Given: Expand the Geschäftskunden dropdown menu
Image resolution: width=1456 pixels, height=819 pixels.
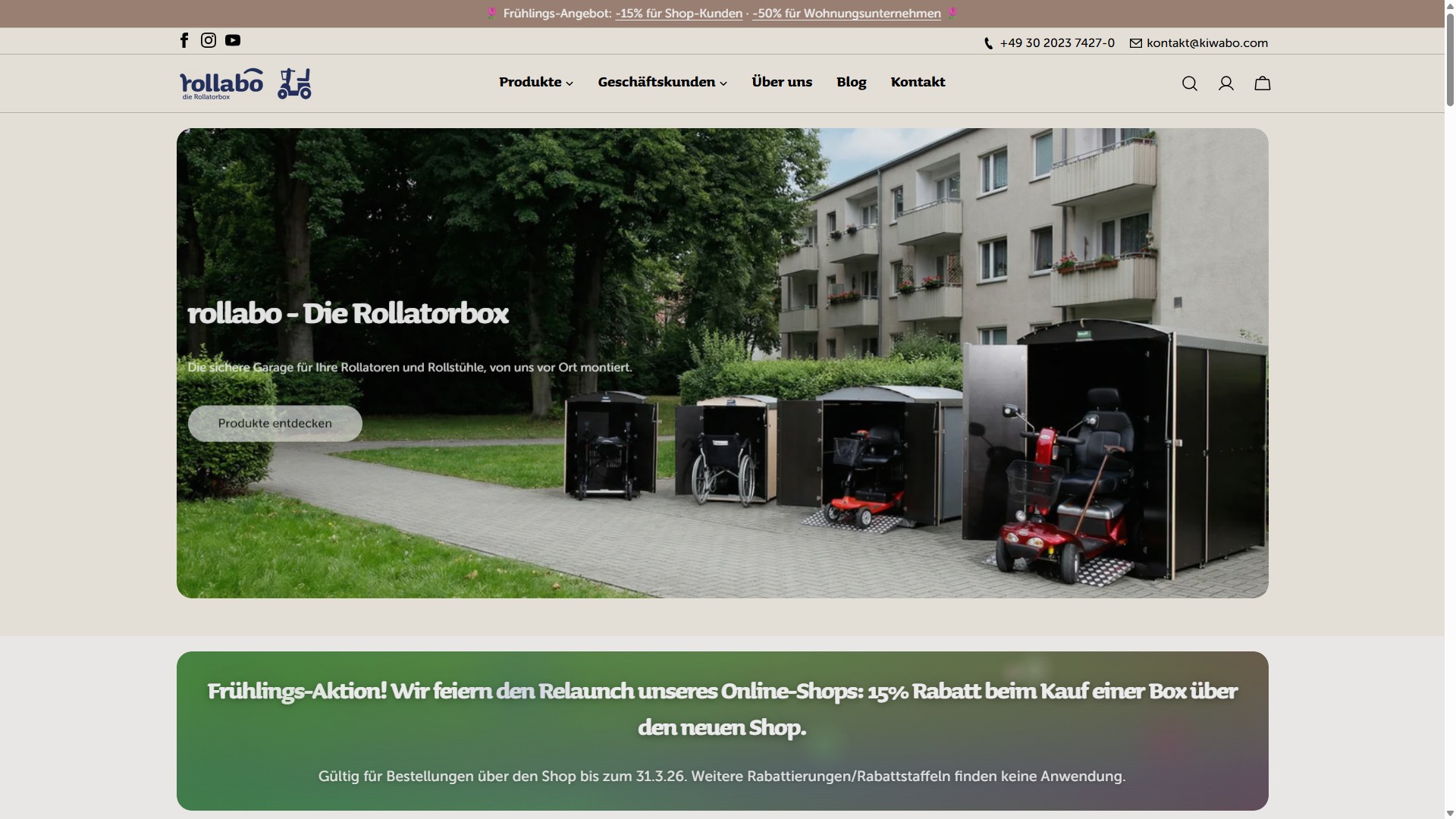Looking at the screenshot, I should (x=662, y=82).
